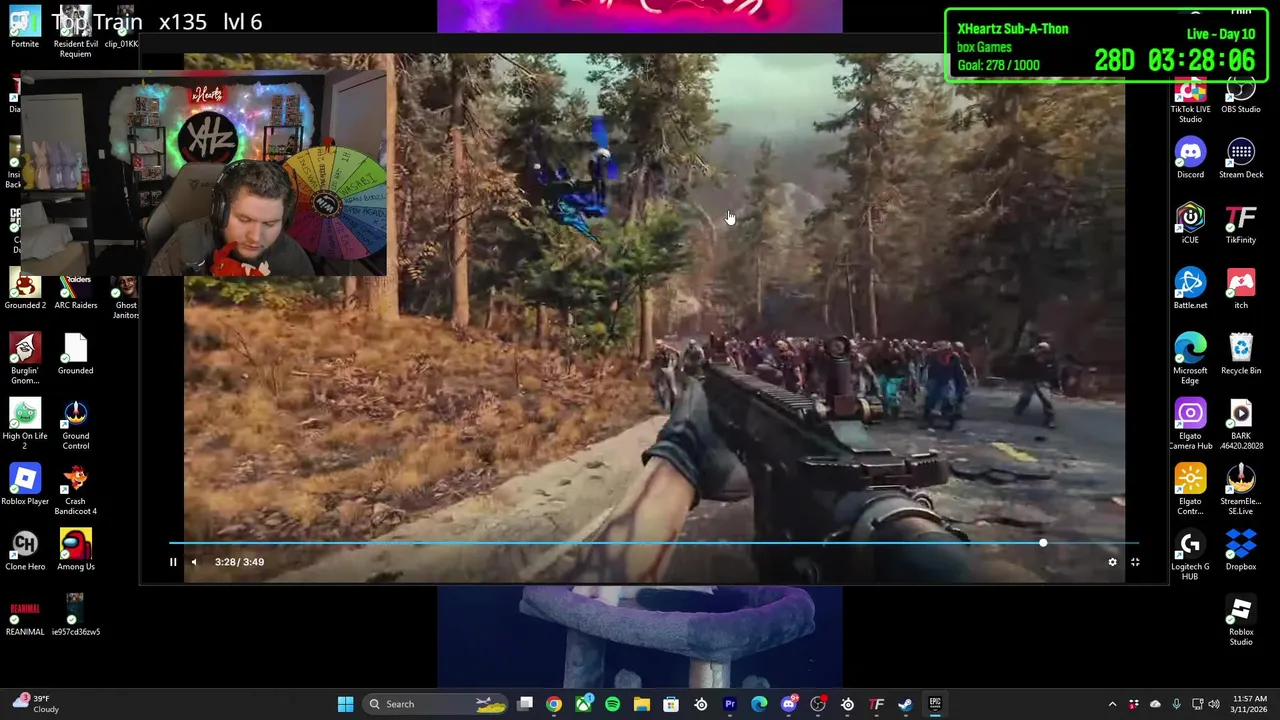Open Task View from the taskbar
Screen dimensions: 1280x720
tap(525, 704)
